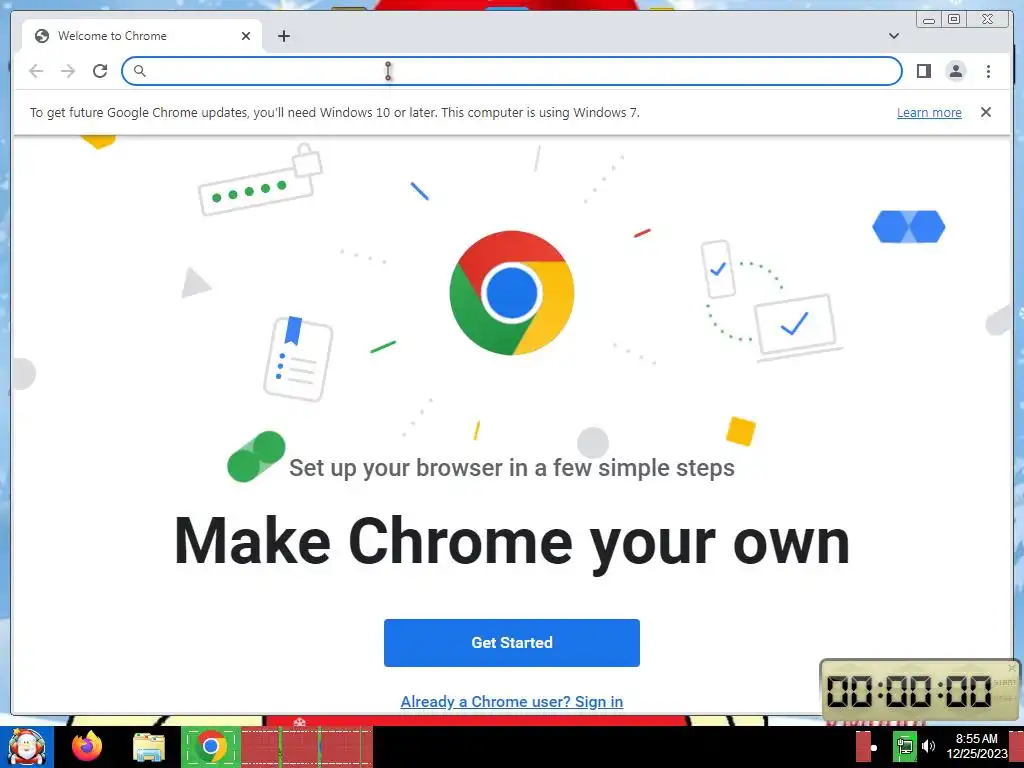Open the network tray icon
This screenshot has width=1024, height=768.
904,746
